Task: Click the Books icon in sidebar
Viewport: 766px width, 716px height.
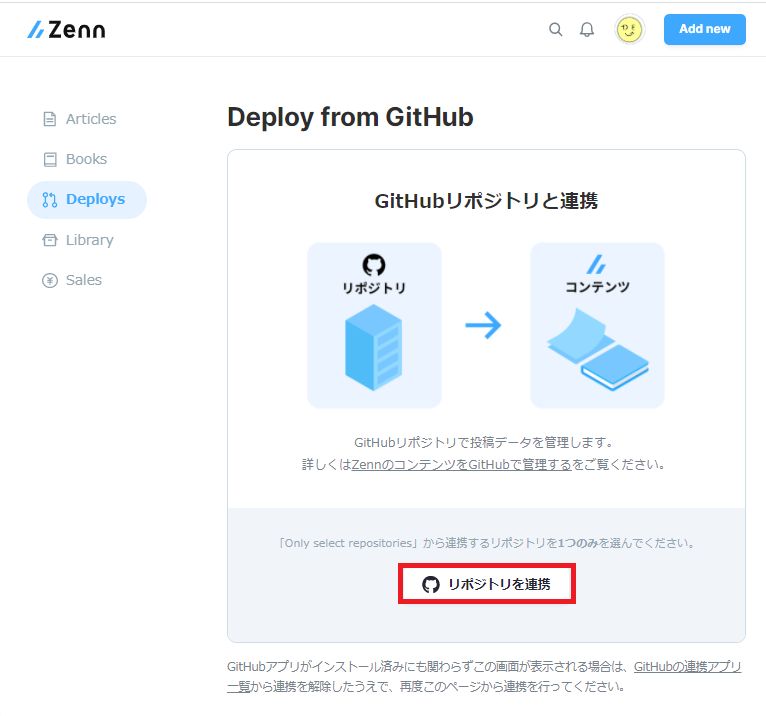Action: tap(50, 159)
